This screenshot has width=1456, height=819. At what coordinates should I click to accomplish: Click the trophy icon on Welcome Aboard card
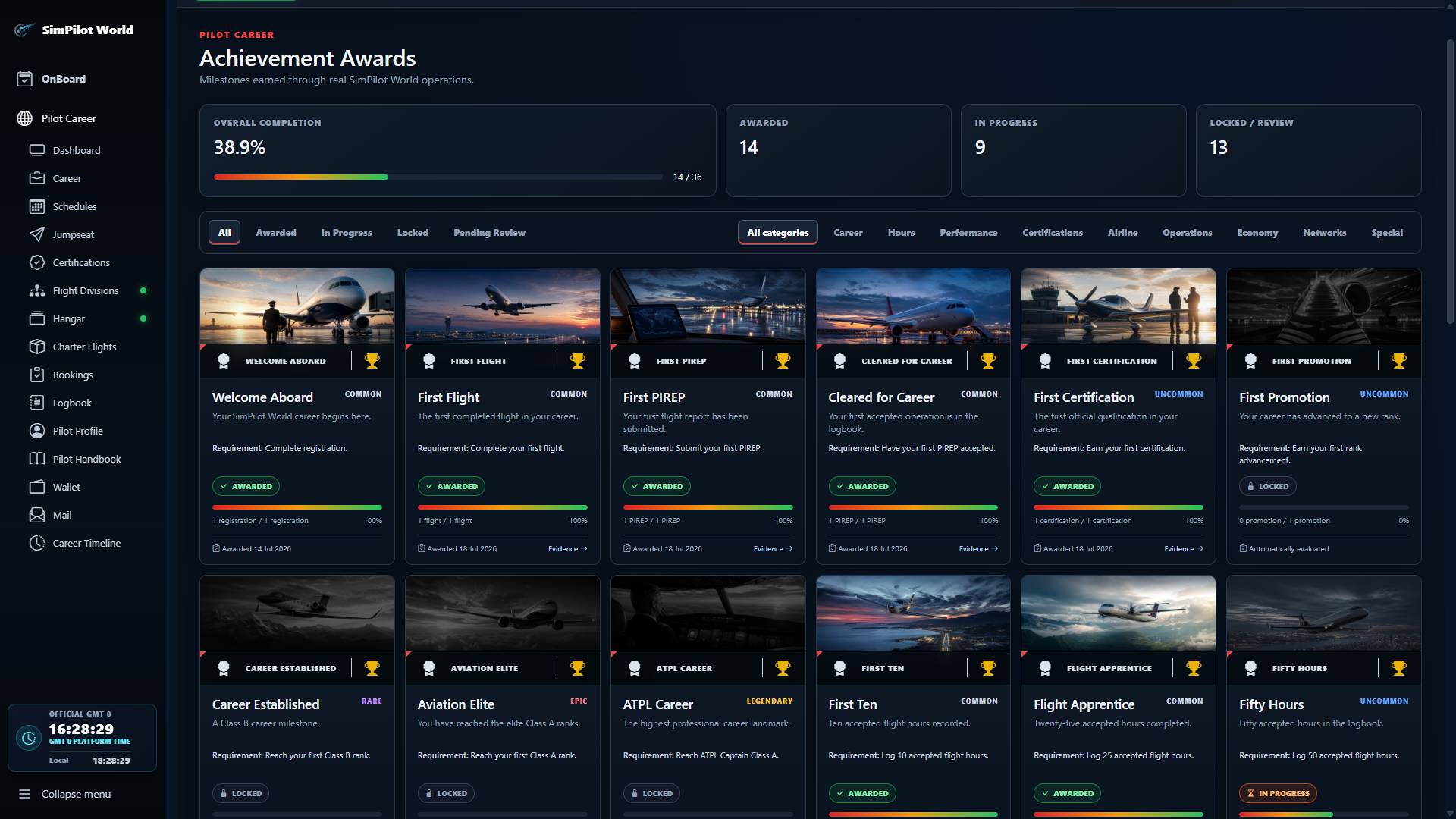[372, 361]
